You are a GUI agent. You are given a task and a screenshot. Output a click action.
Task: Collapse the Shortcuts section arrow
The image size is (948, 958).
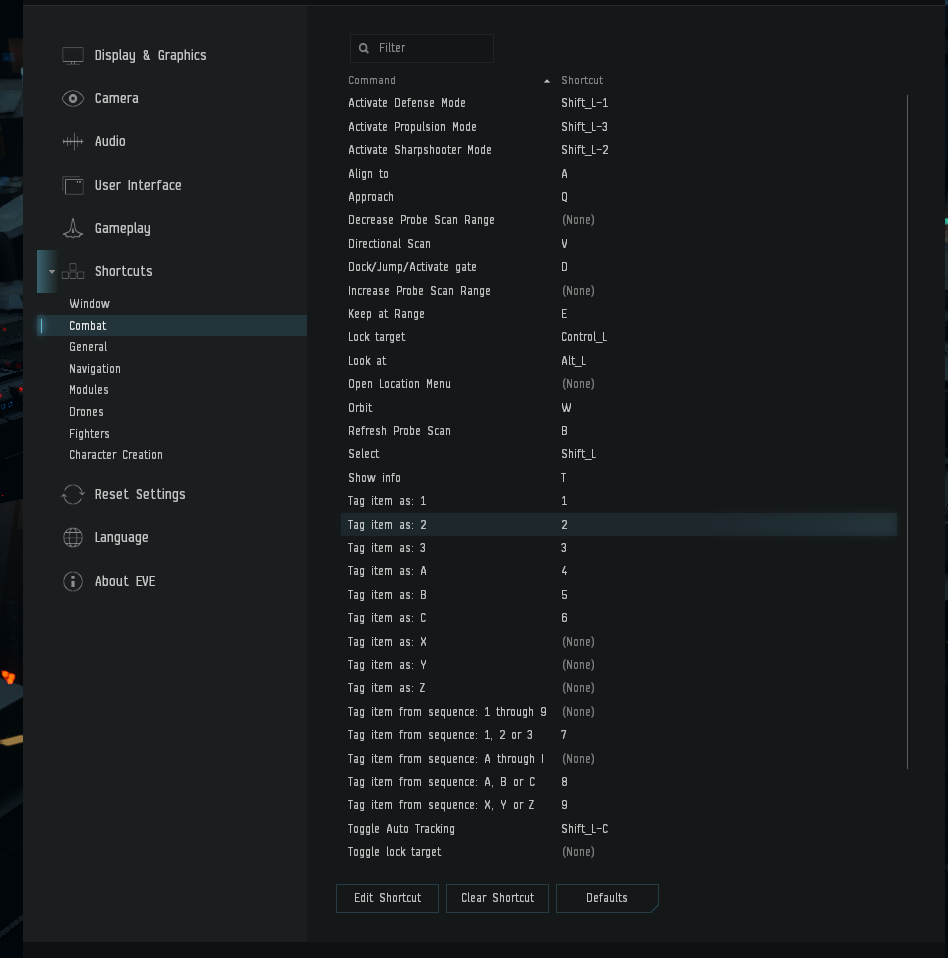coord(52,272)
